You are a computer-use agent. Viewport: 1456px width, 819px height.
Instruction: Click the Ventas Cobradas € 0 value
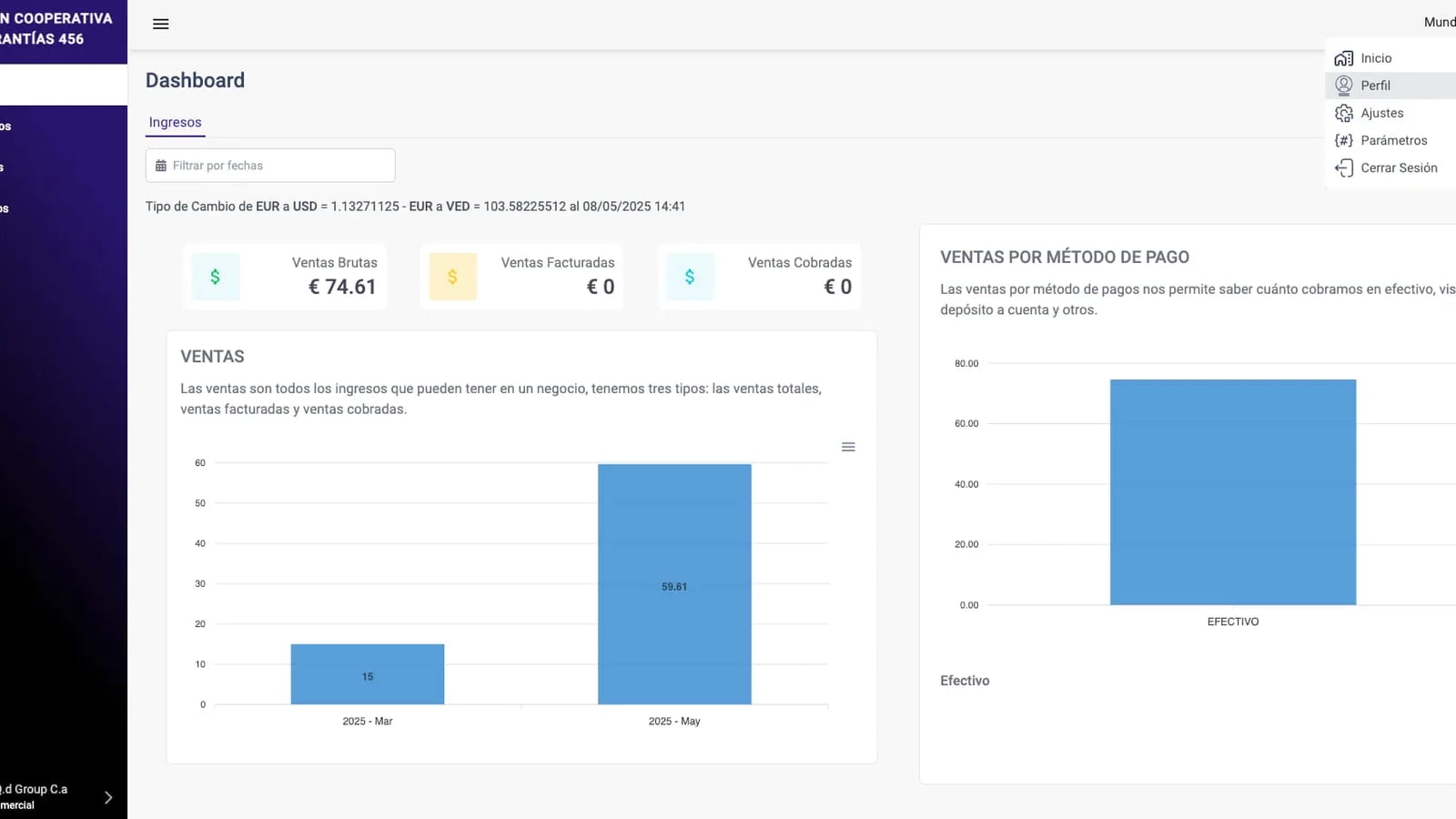coord(838,287)
